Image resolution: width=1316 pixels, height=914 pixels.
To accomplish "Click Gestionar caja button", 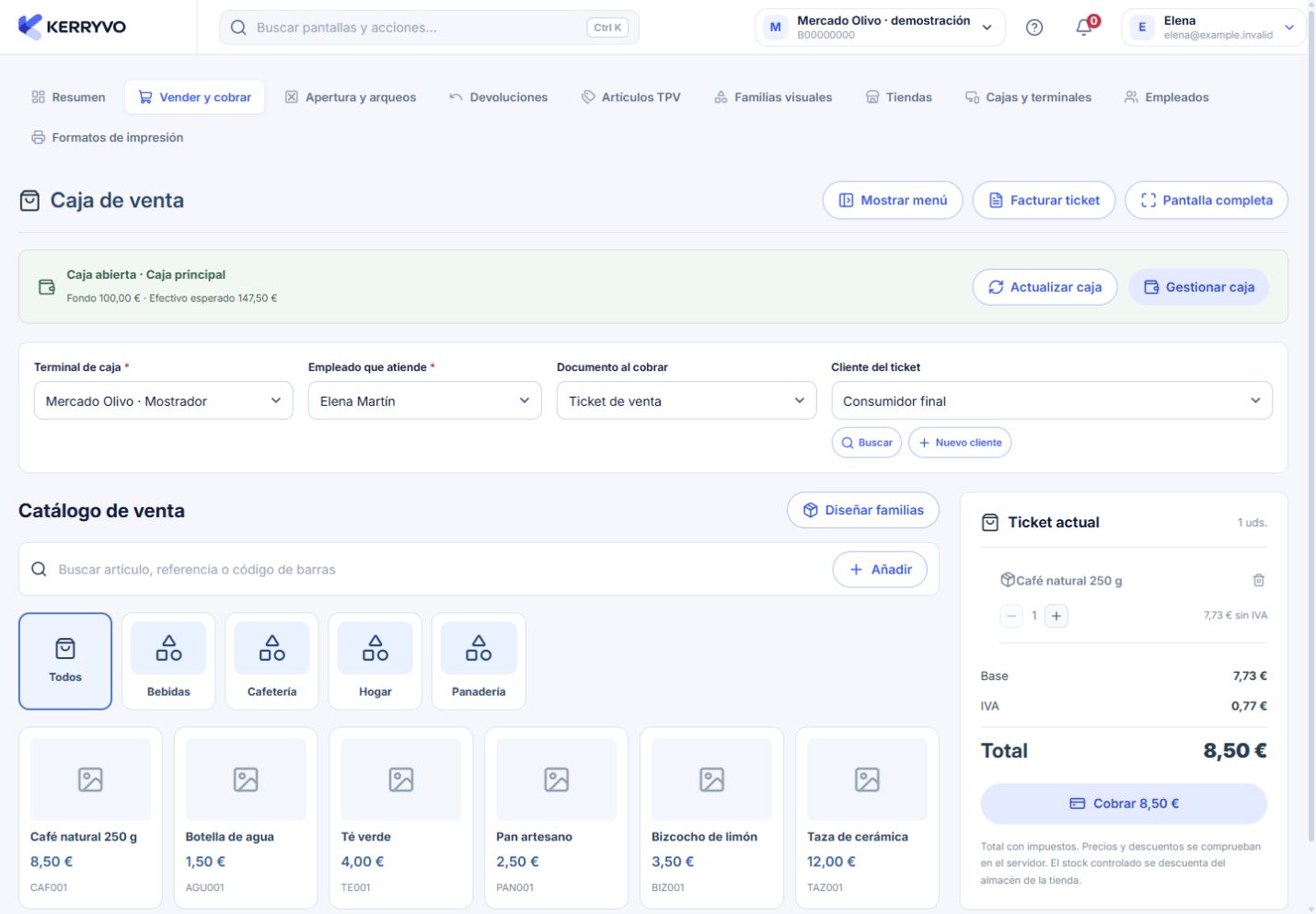I will pos(1198,287).
